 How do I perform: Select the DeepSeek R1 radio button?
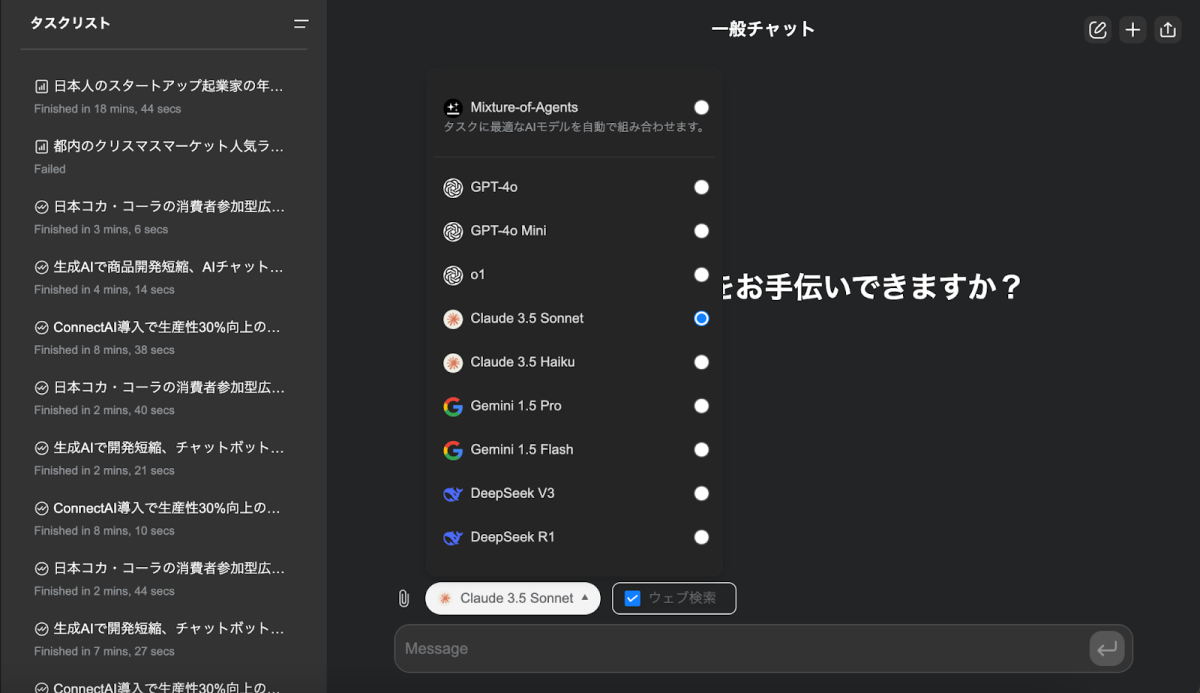pos(701,537)
